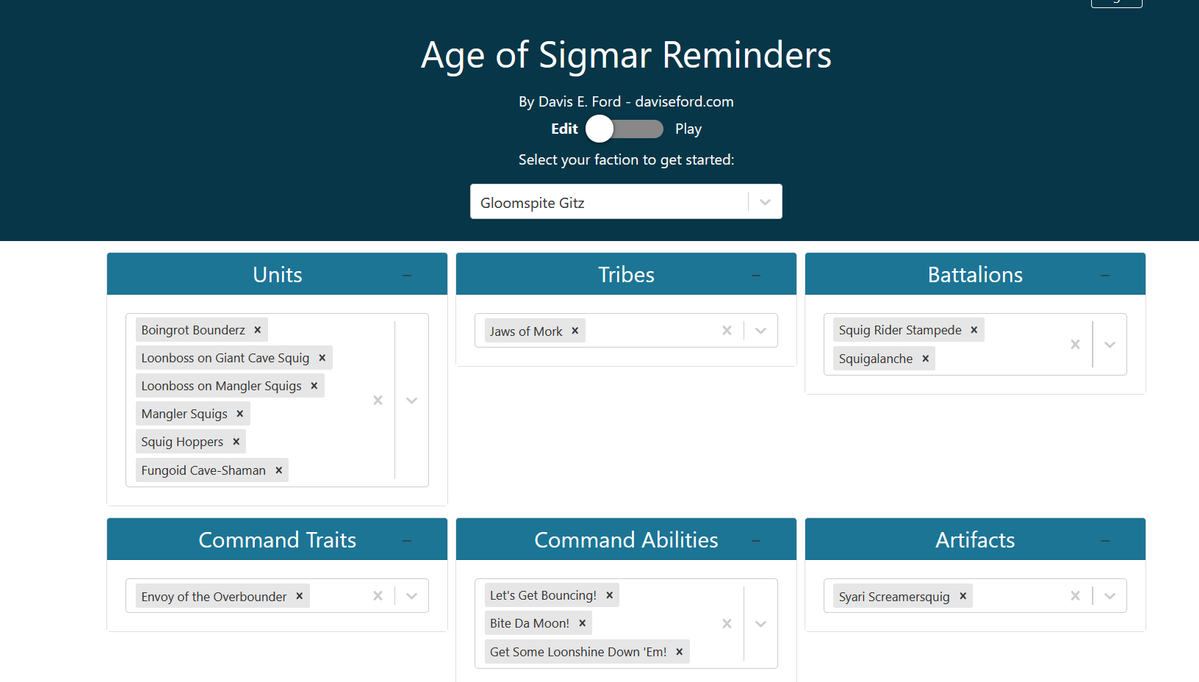Collapse the Artifacts panel with the minus control
The image size is (1199, 682).
coord(1104,539)
